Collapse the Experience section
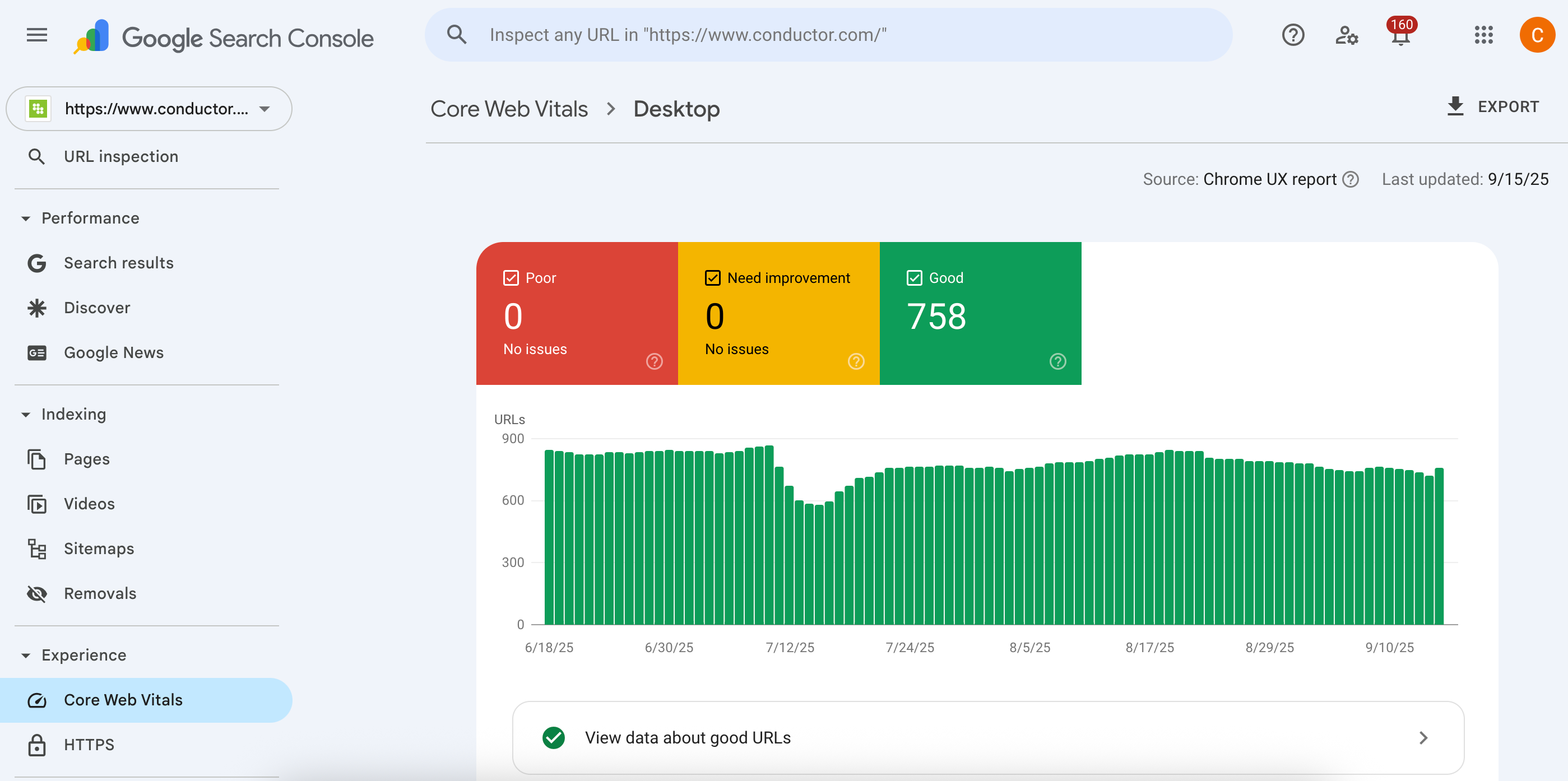 (26, 656)
